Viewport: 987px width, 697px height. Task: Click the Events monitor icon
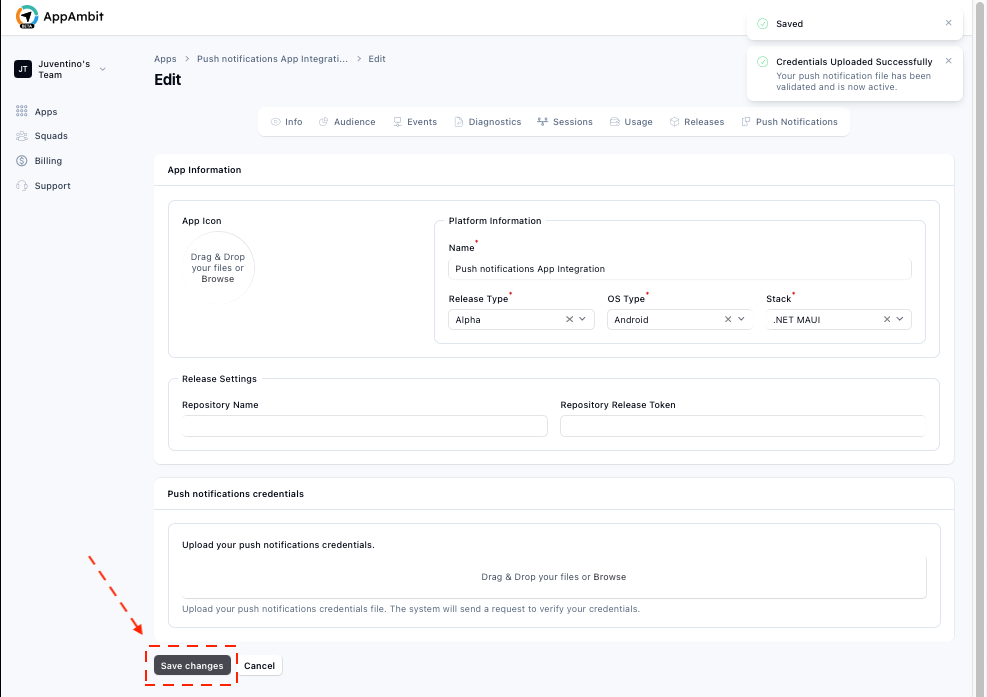click(x=396, y=121)
